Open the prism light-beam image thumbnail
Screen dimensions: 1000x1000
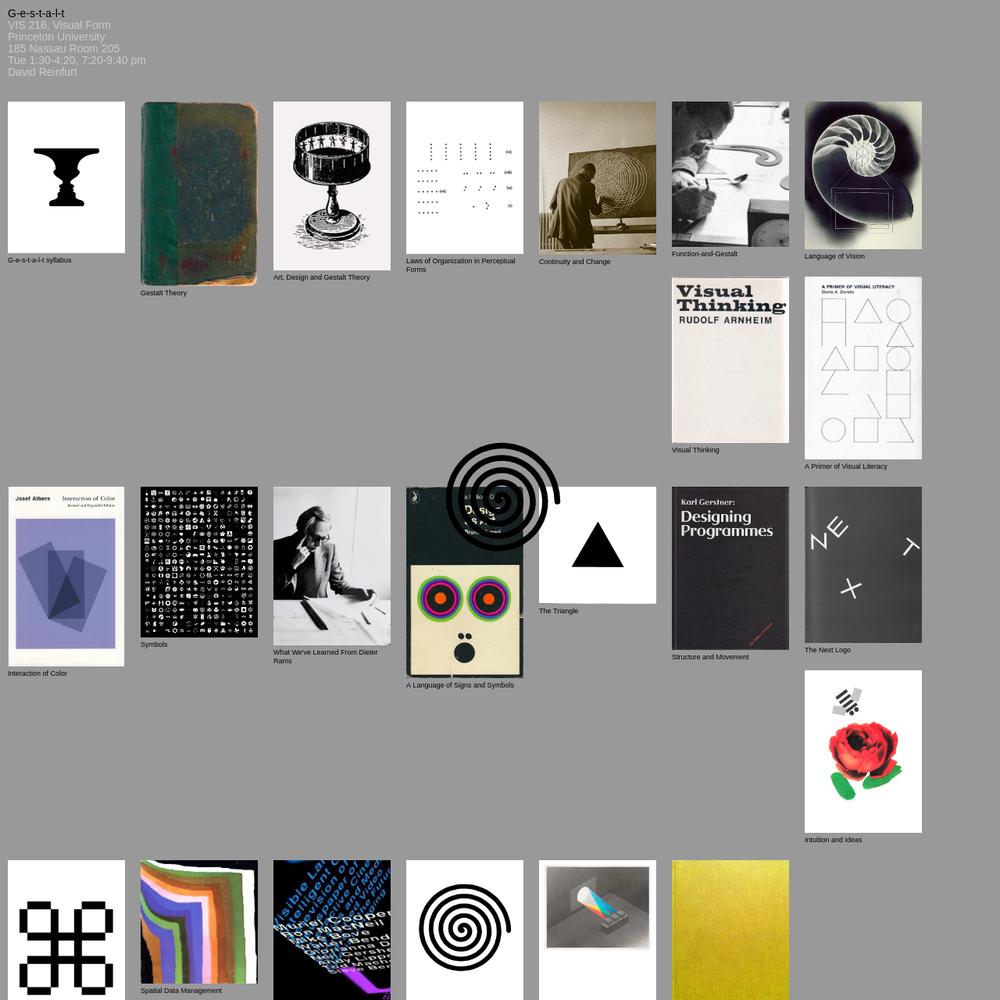click(597, 930)
